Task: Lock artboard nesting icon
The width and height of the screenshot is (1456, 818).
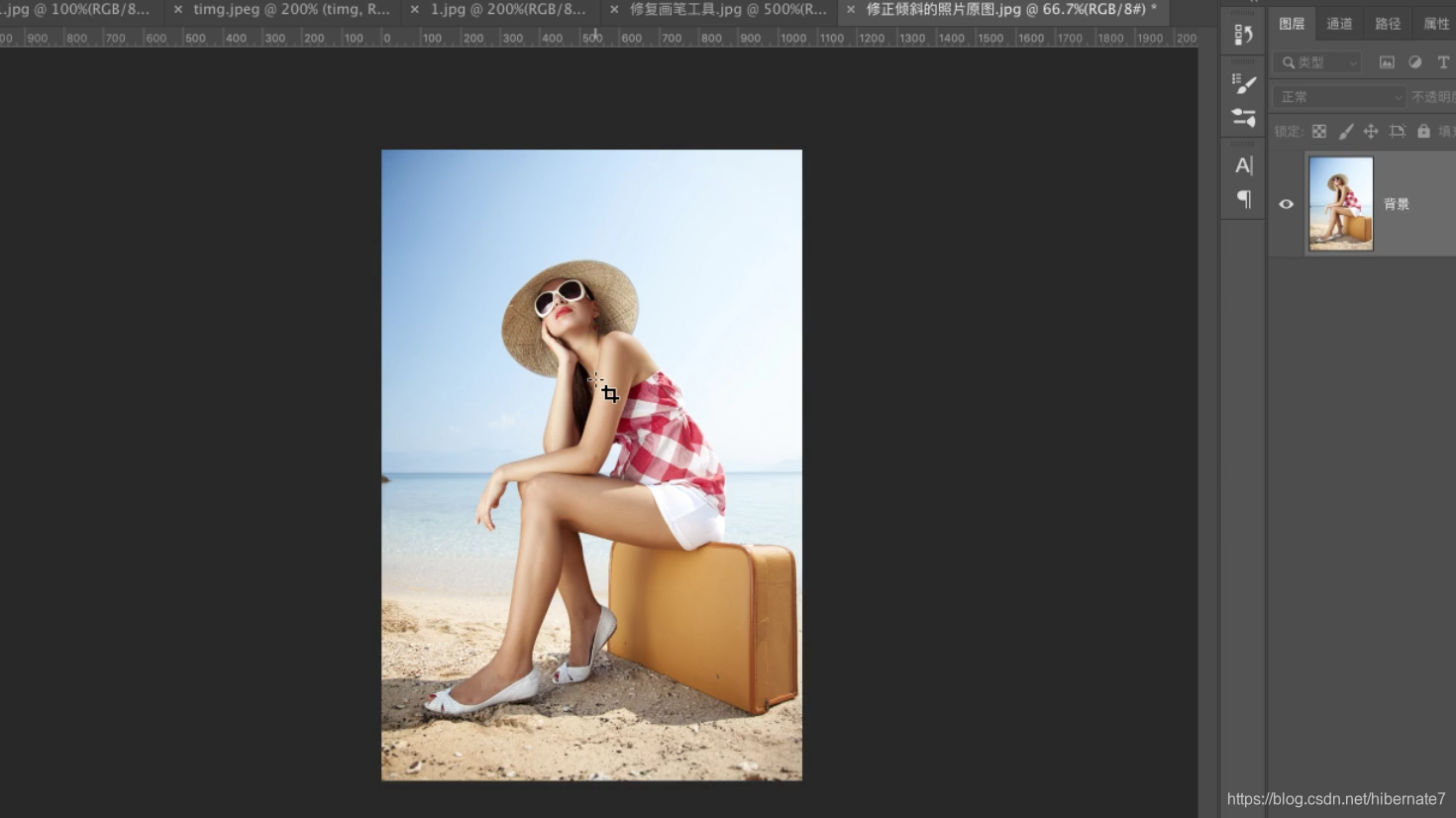Action: point(1398,131)
